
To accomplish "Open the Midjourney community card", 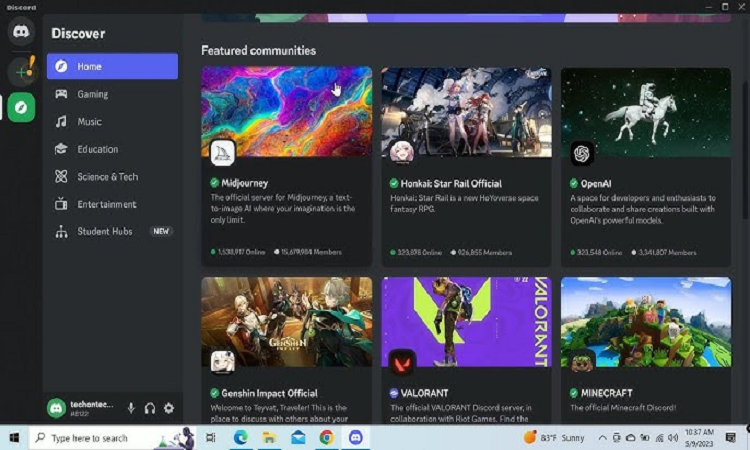I will pyautogui.click(x=286, y=165).
